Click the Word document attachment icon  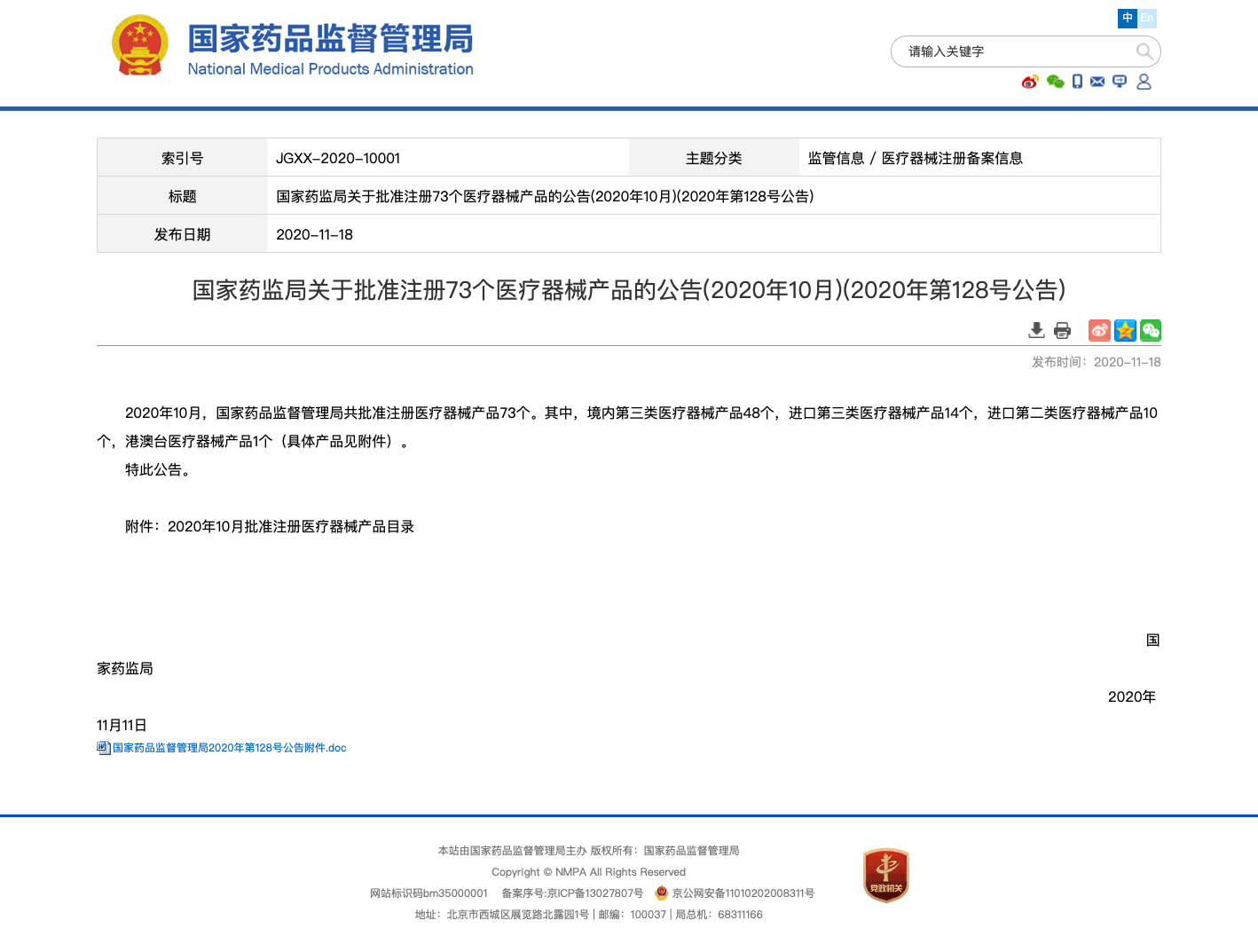[104, 748]
